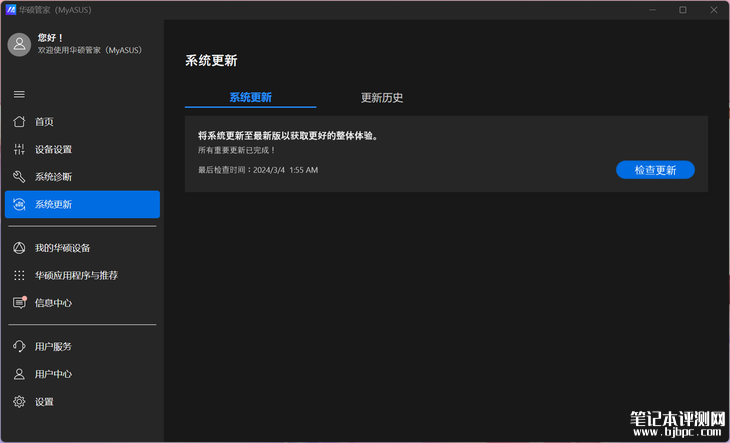Viewport: 730px width, 443px height.
Task: Click the sliders icon beside 设备设置
Action: click(x=19, y=149)
